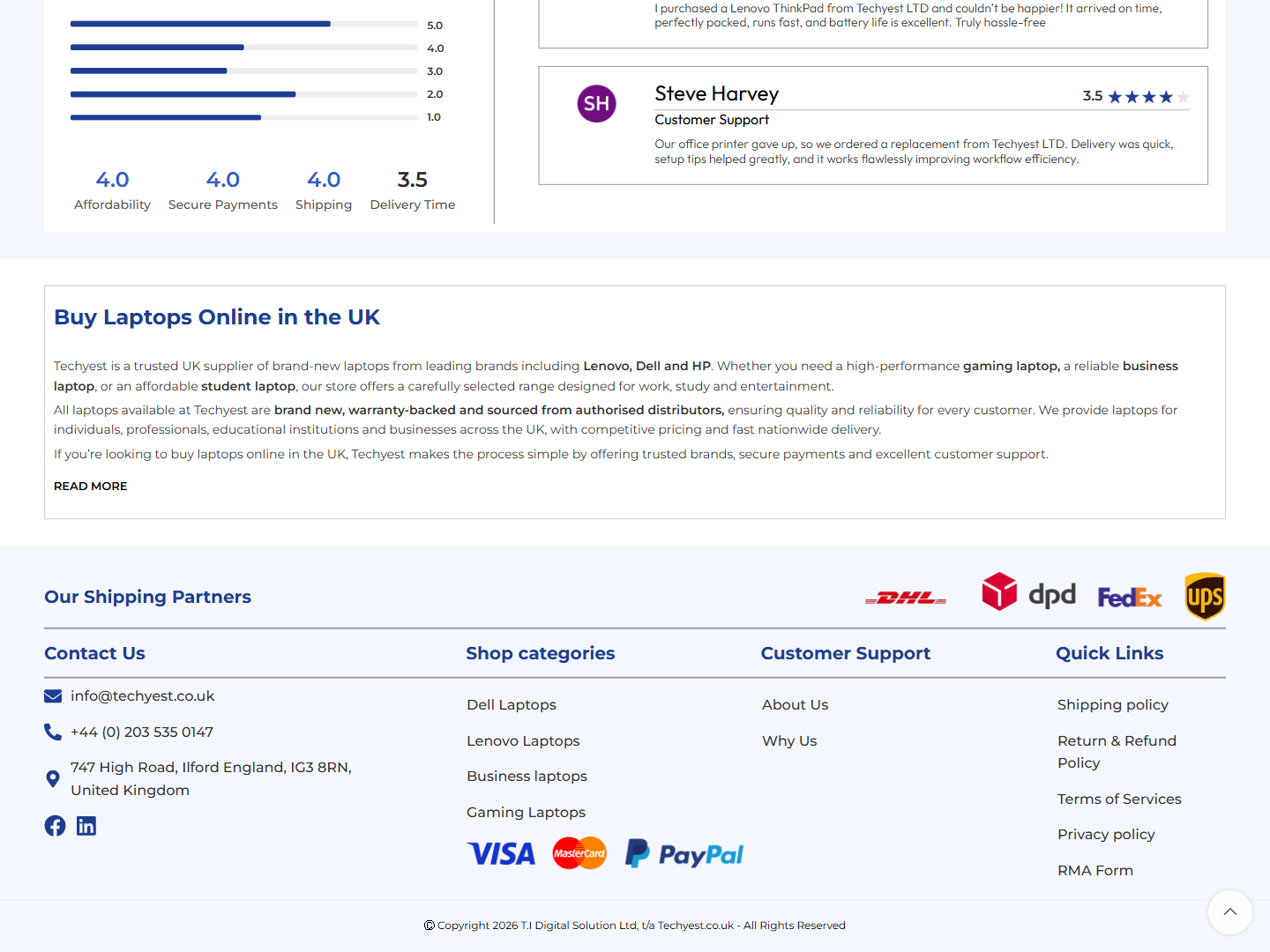Go to Gaming Laptops category
This screenshot has width=1270, height=952.
pos(527,813)
